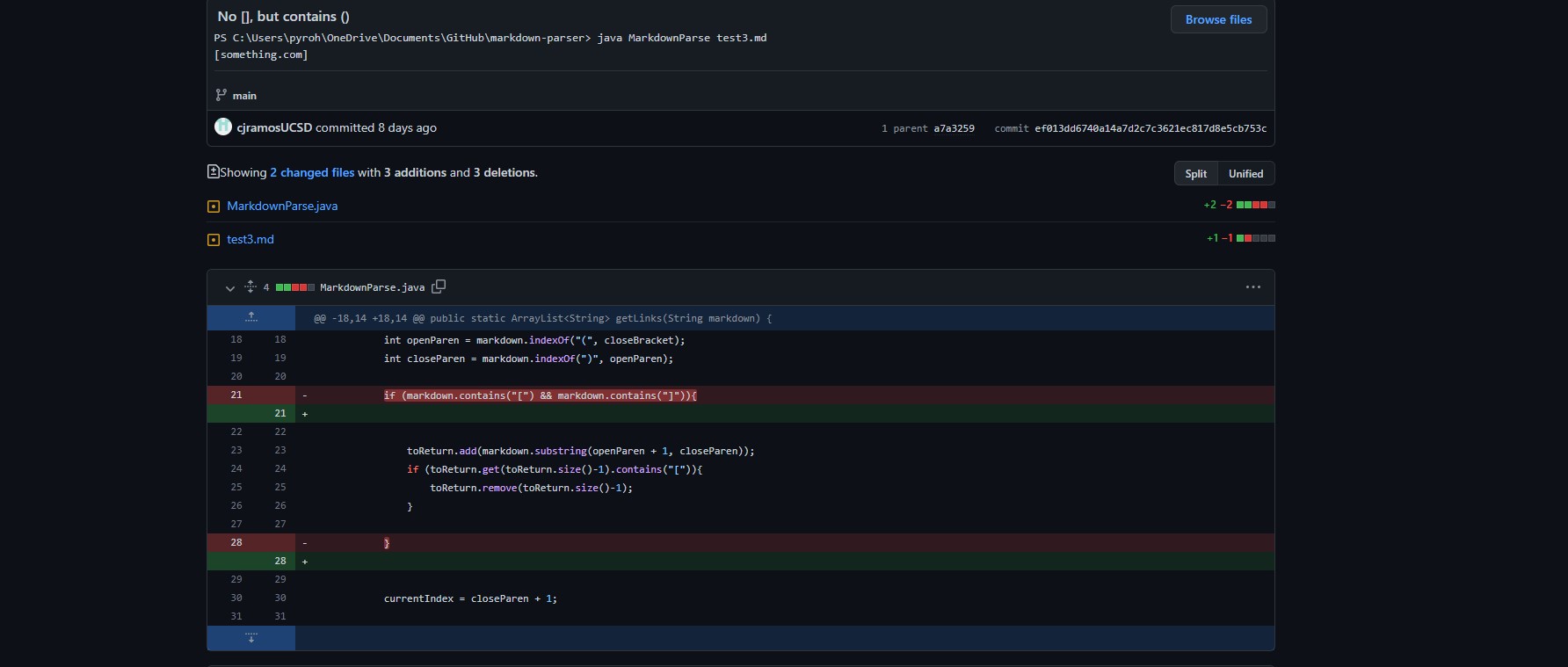Expand hidden lines above line 18
This screenshot has height=667, width=1568.
click(251, 317)
